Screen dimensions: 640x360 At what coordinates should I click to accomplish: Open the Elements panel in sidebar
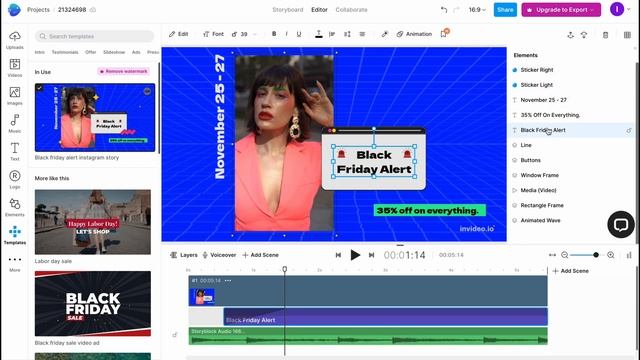point(15,207)
